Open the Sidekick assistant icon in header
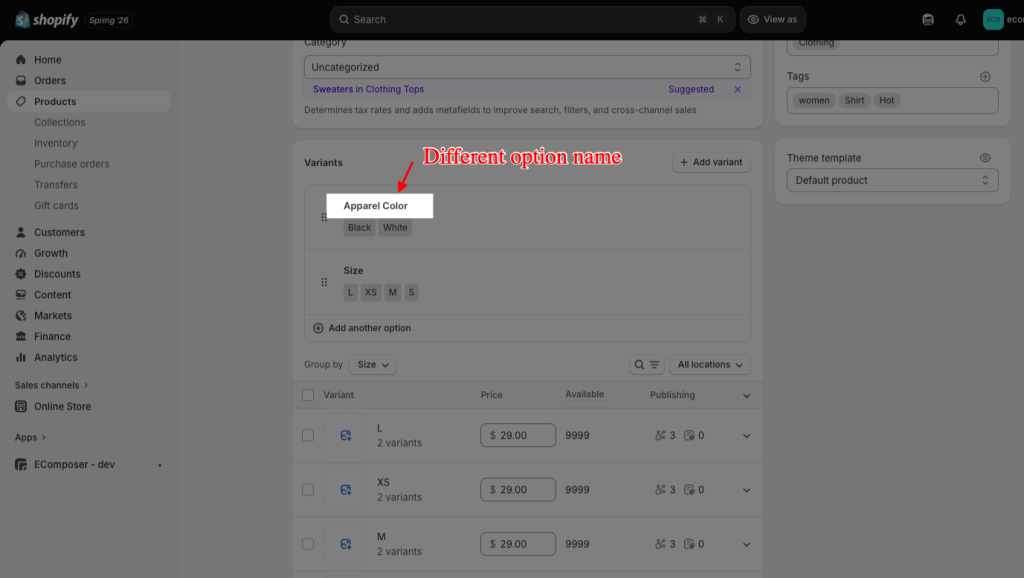The image size is (1024, 578). 927,20
